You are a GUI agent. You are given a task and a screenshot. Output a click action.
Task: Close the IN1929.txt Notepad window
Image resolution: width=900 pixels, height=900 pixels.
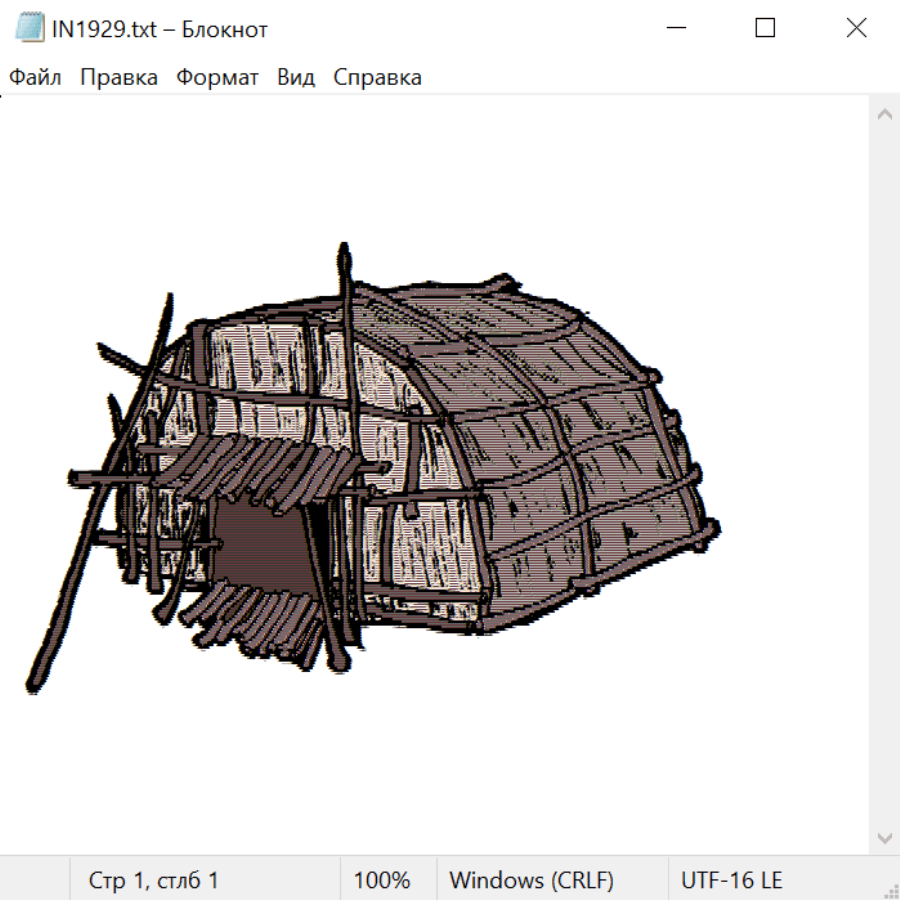pos(856,29)
